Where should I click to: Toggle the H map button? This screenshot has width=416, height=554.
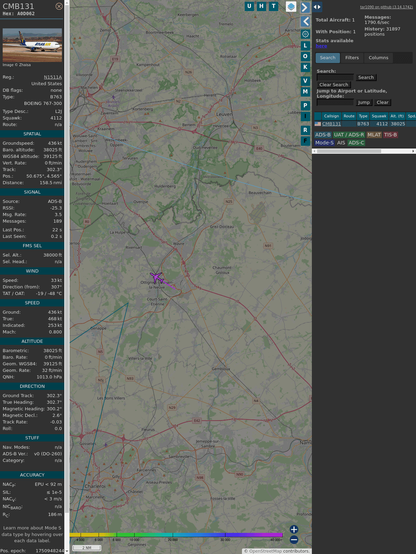[x=262, y=6]
